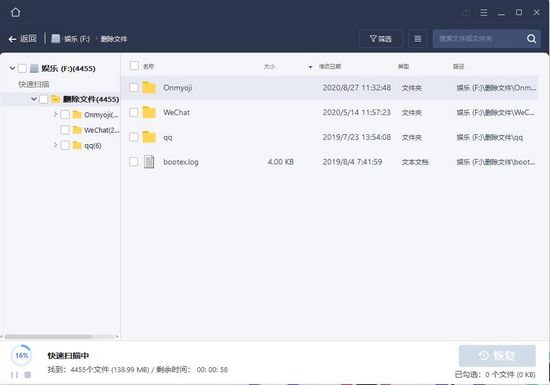Click the 快速扫描 label in tree
The height and width of the screenshot is (385, 550).
(34, 84)
